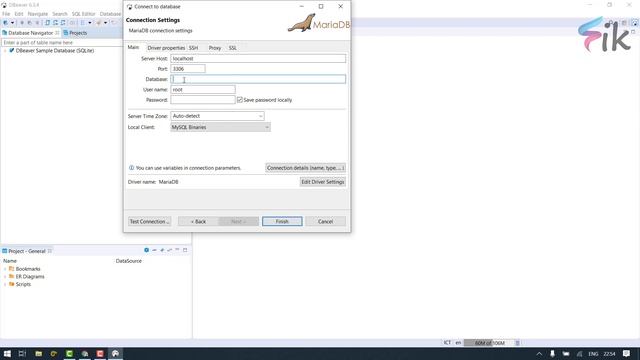
Task: Click the Project - General tab icon
Action: coord(5,251)
